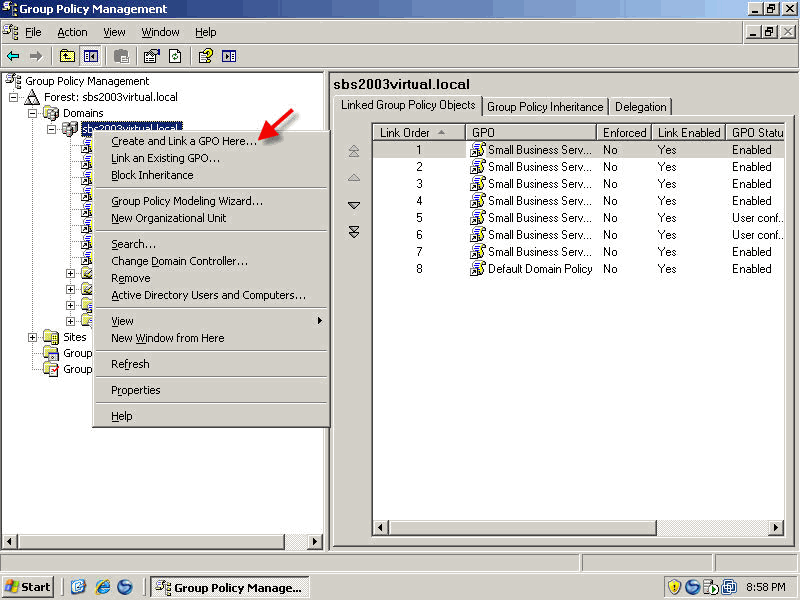Click the Forward arrow toolbar icon
800x600 pixels.
pos(35,56)
